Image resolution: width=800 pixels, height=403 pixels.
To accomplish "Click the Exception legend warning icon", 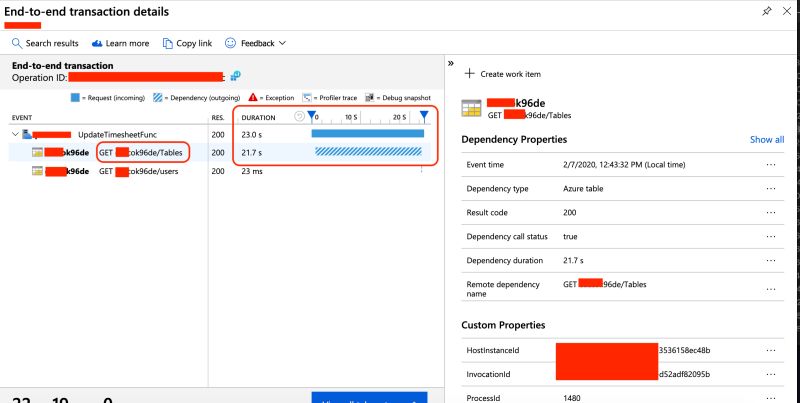I will 253,97.
